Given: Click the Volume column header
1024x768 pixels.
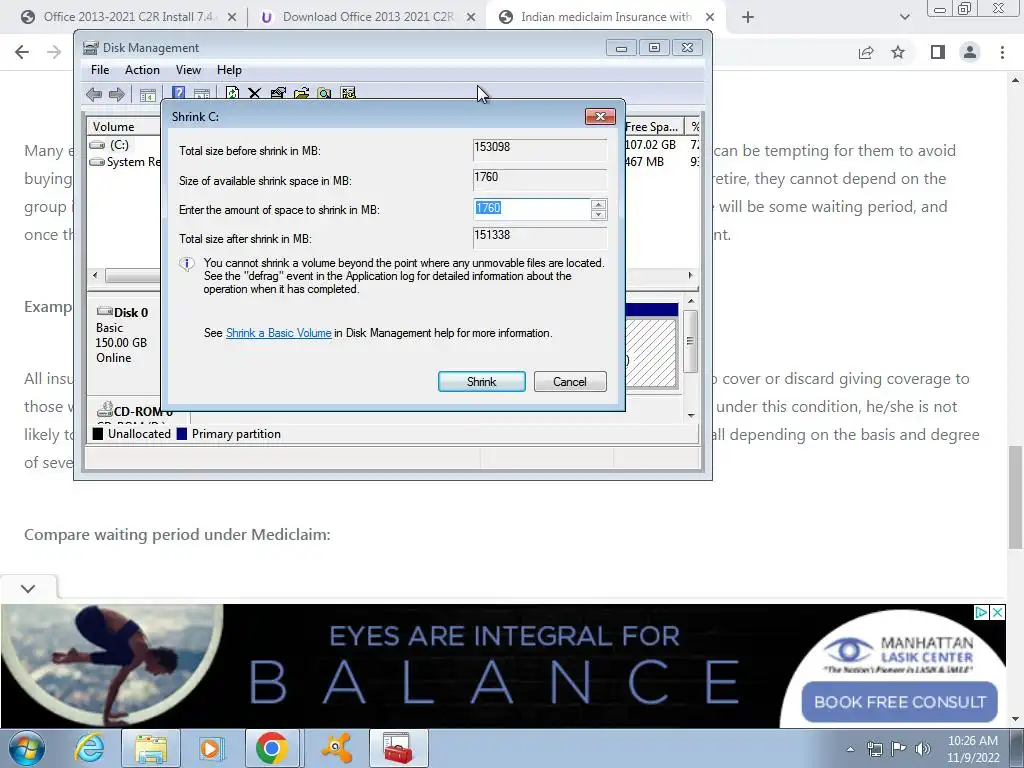Looking at the screenshot, I should tap(124, 127).
